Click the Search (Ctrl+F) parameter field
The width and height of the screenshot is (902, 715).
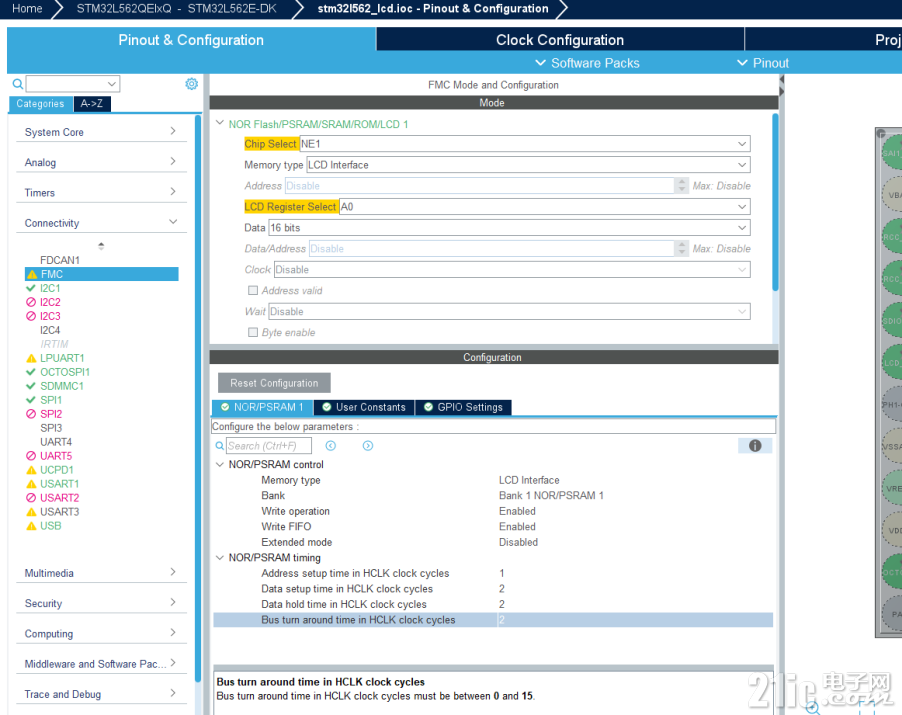pyautogui.click(x=269, y=446)
